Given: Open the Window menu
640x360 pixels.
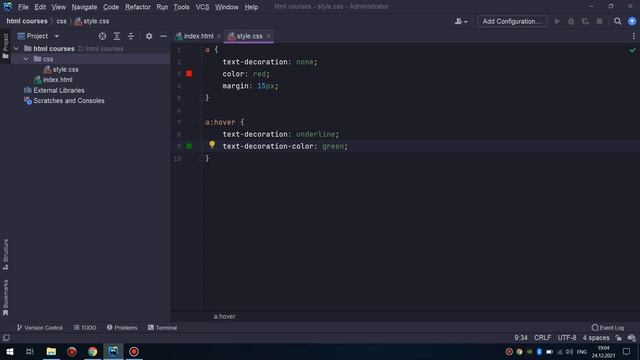Looking at the screenshot, I should [227, 7].
